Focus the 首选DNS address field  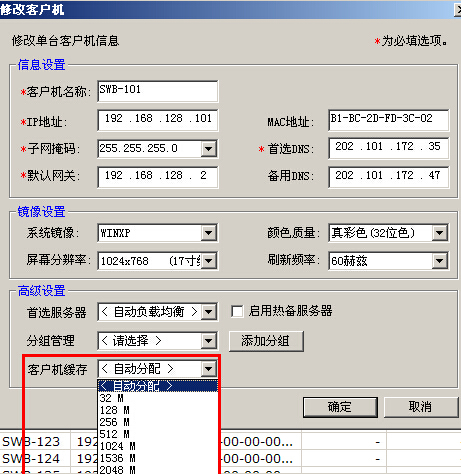[388, 148]
